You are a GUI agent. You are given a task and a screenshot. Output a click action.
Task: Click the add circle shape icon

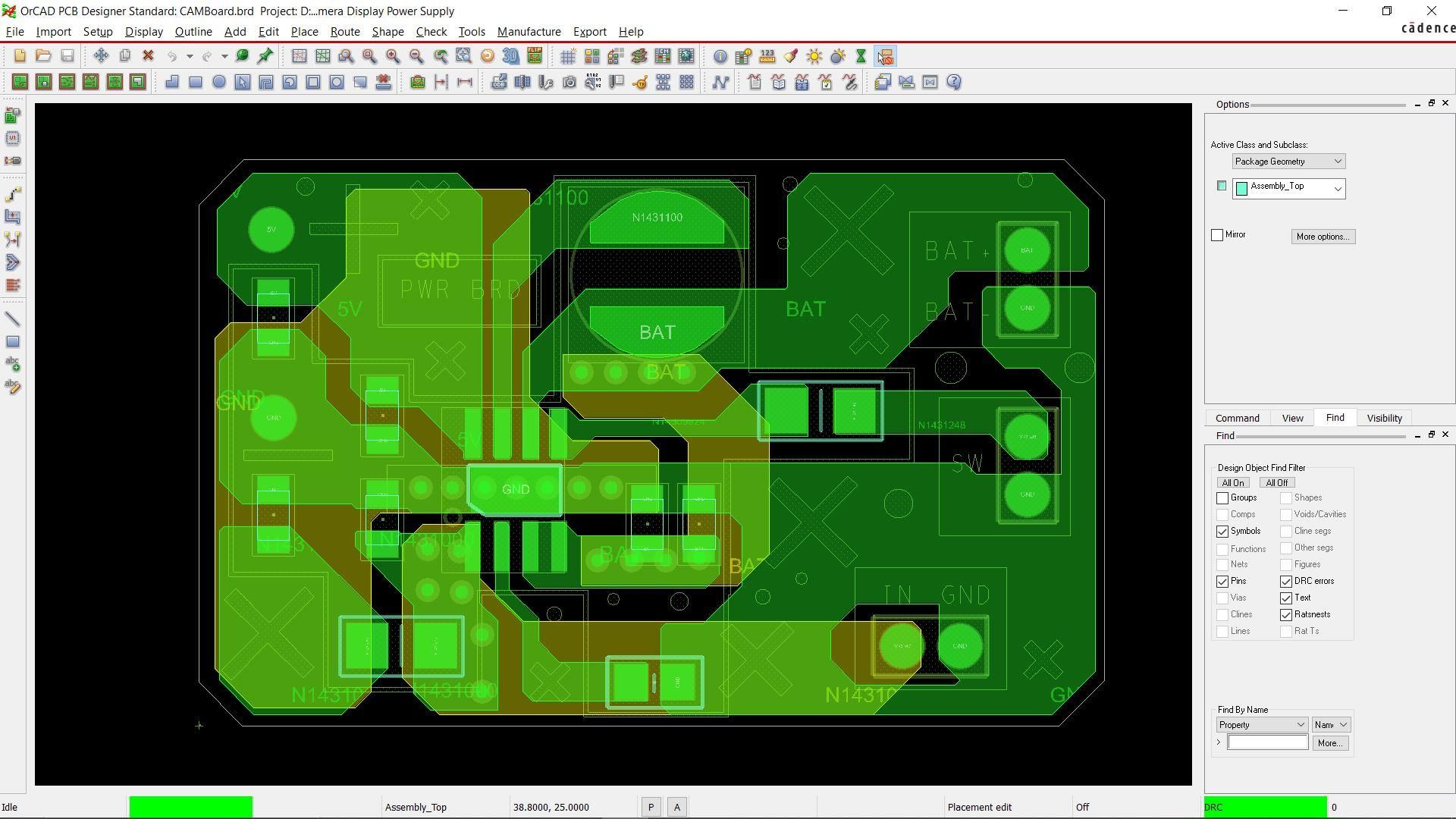[x=219, y=83]
